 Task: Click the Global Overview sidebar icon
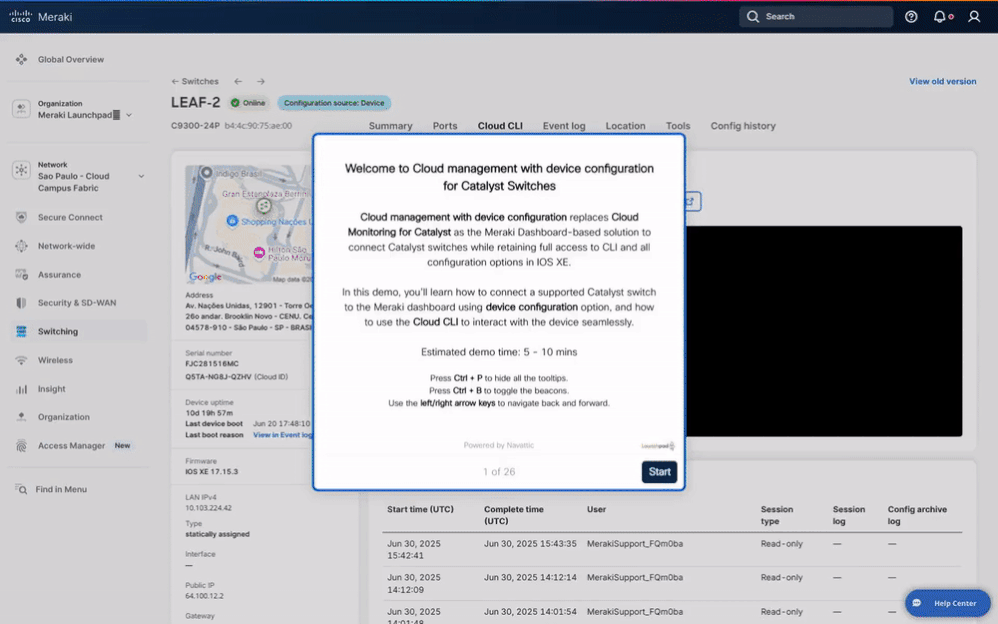21,60
